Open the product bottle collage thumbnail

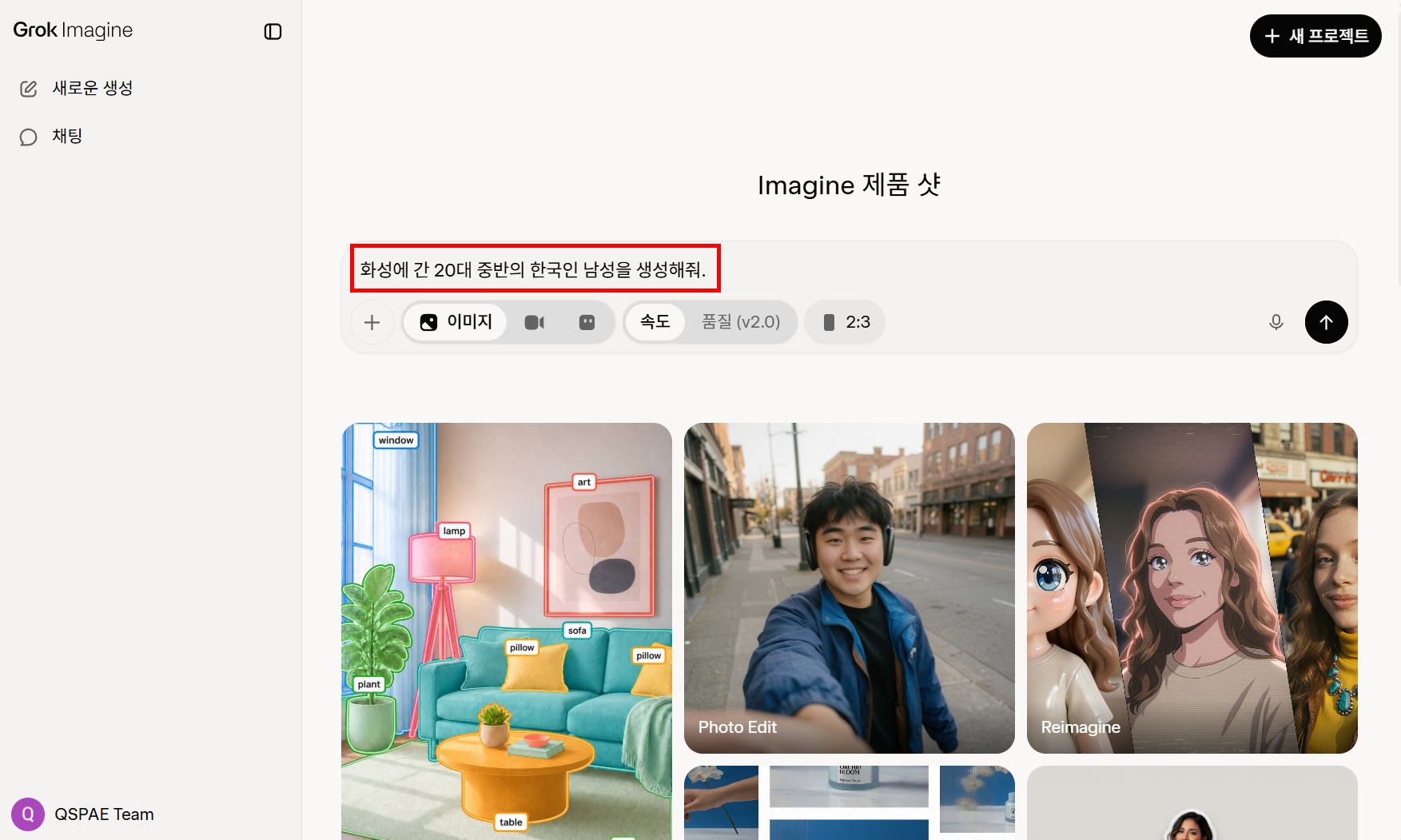849,802
